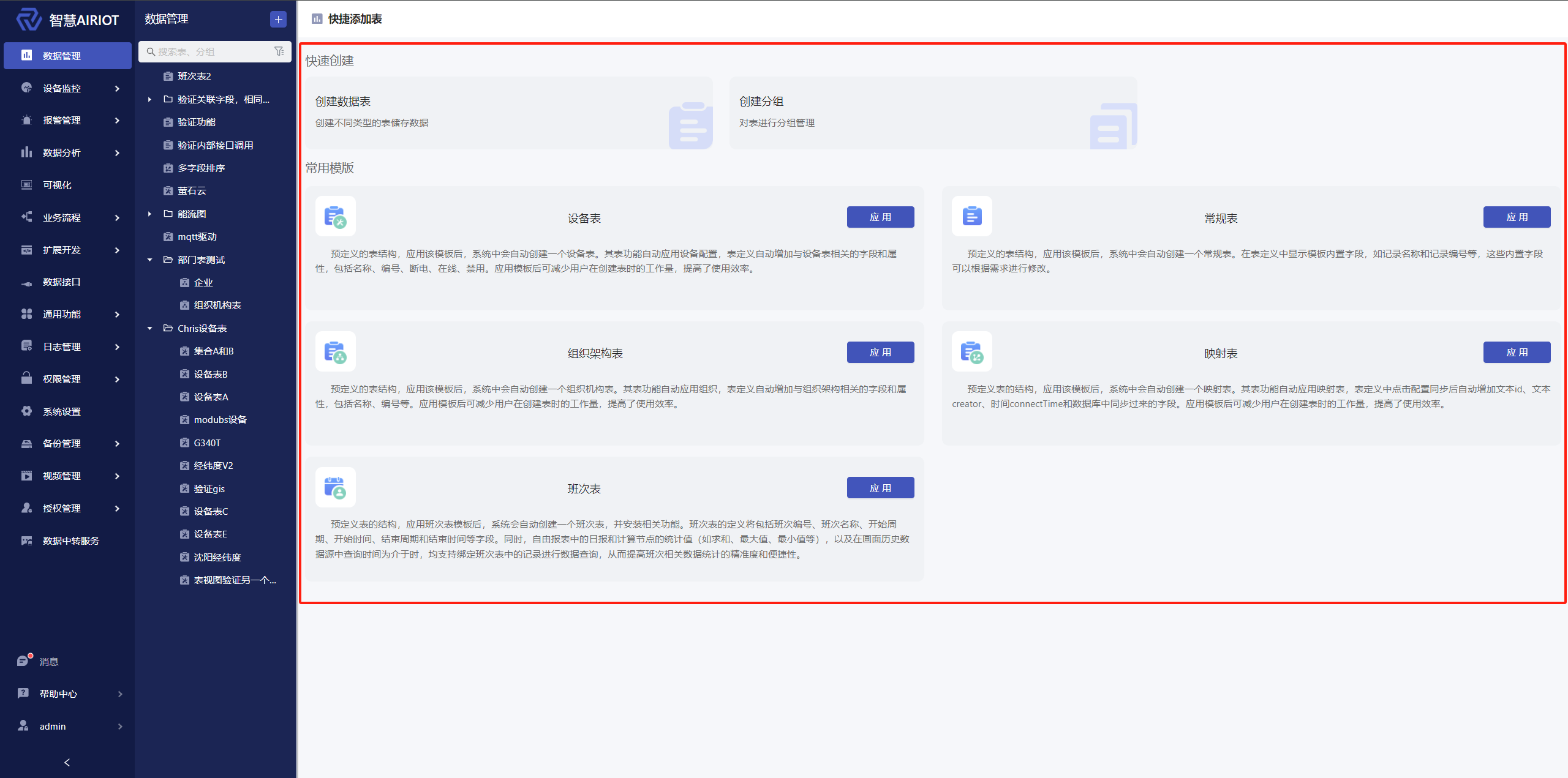Select 验证内部接口调用 in tree
The width and height of the screenshot is (1568, 778).
pos(214,145)
